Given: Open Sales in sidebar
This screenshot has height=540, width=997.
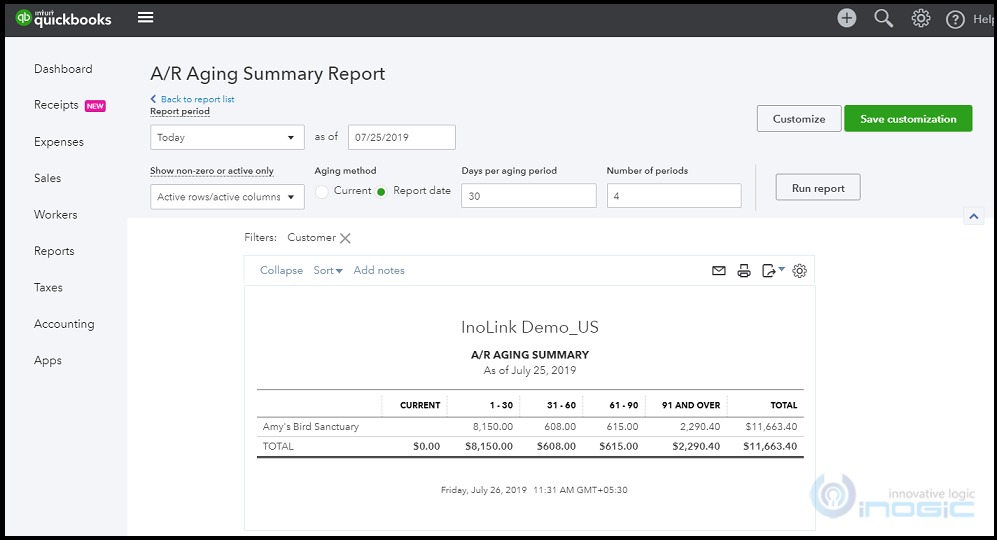Looking at the screenshot, I should click(x=48, y=178).
